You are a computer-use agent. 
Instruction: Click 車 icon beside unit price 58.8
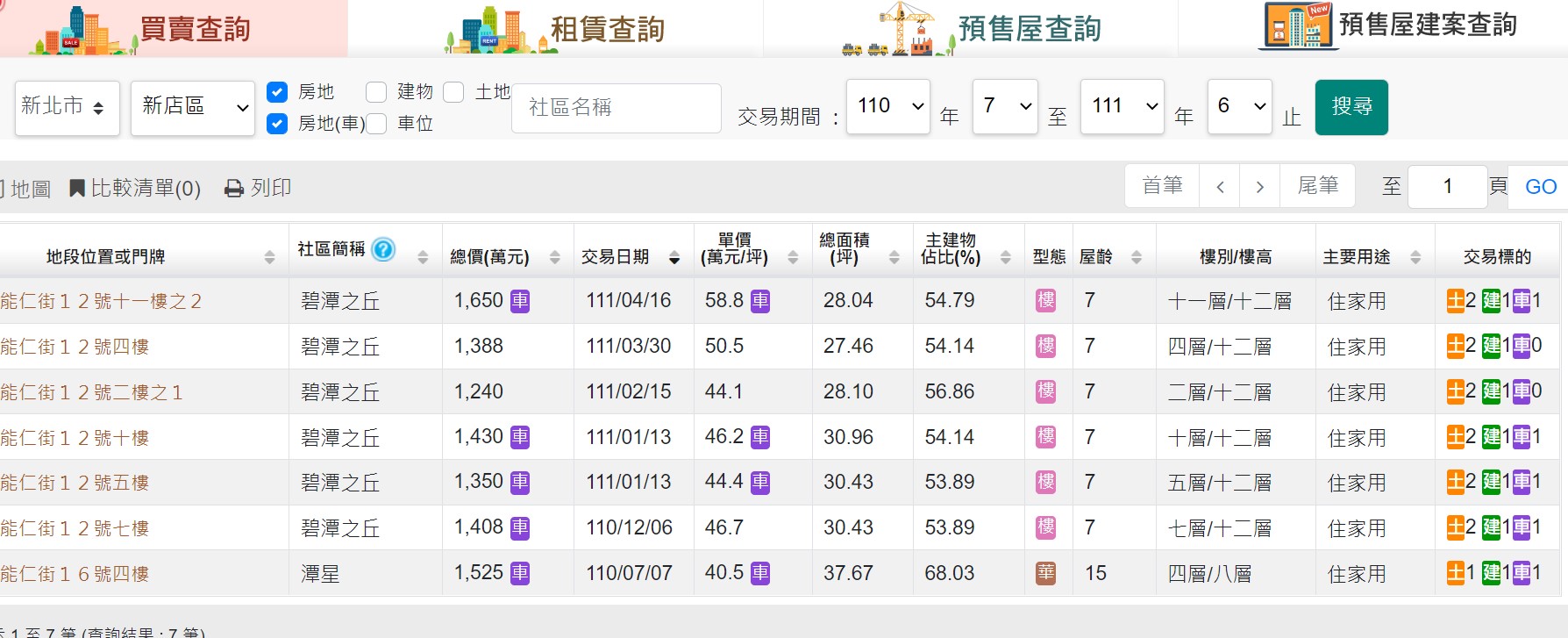click(x=760, y=301)
